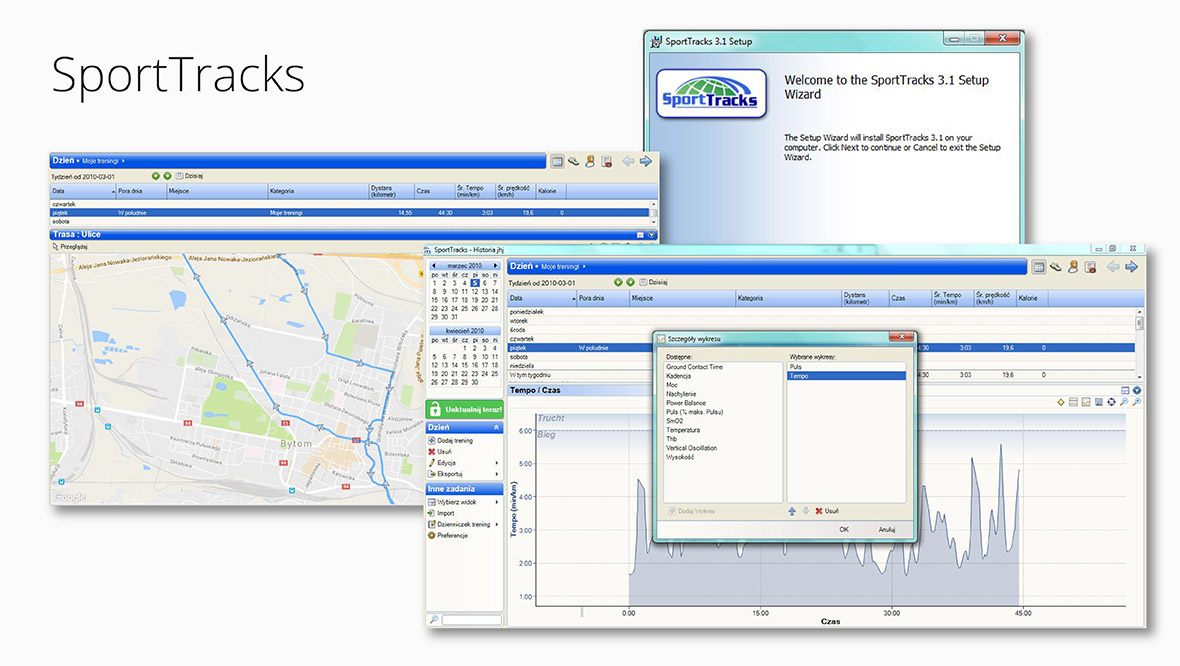Click Dzisiaj in the back window
1180x666 pixels.
[190, 176]
